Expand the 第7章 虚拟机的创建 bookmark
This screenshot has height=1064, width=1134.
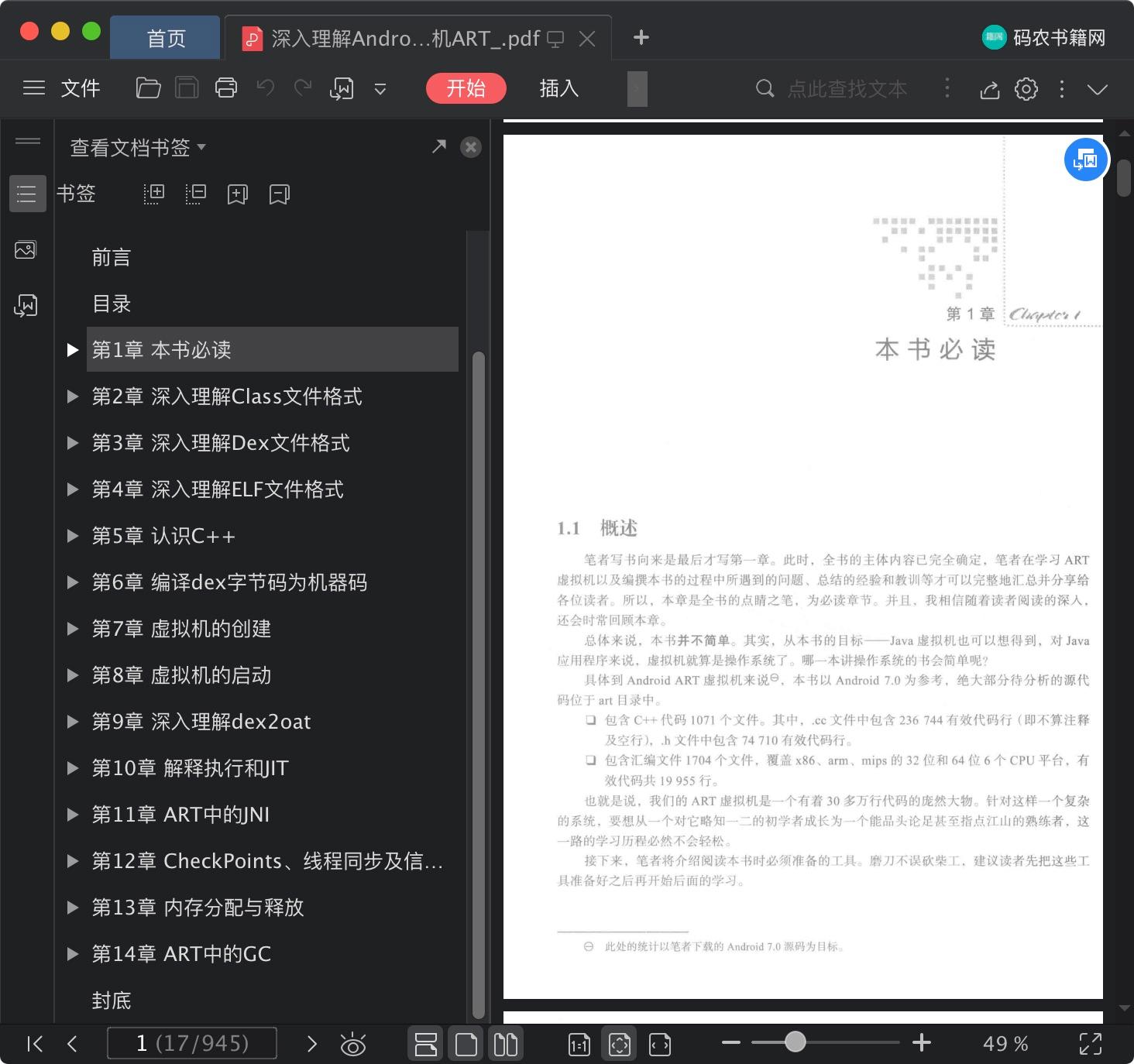pos(73,629)
